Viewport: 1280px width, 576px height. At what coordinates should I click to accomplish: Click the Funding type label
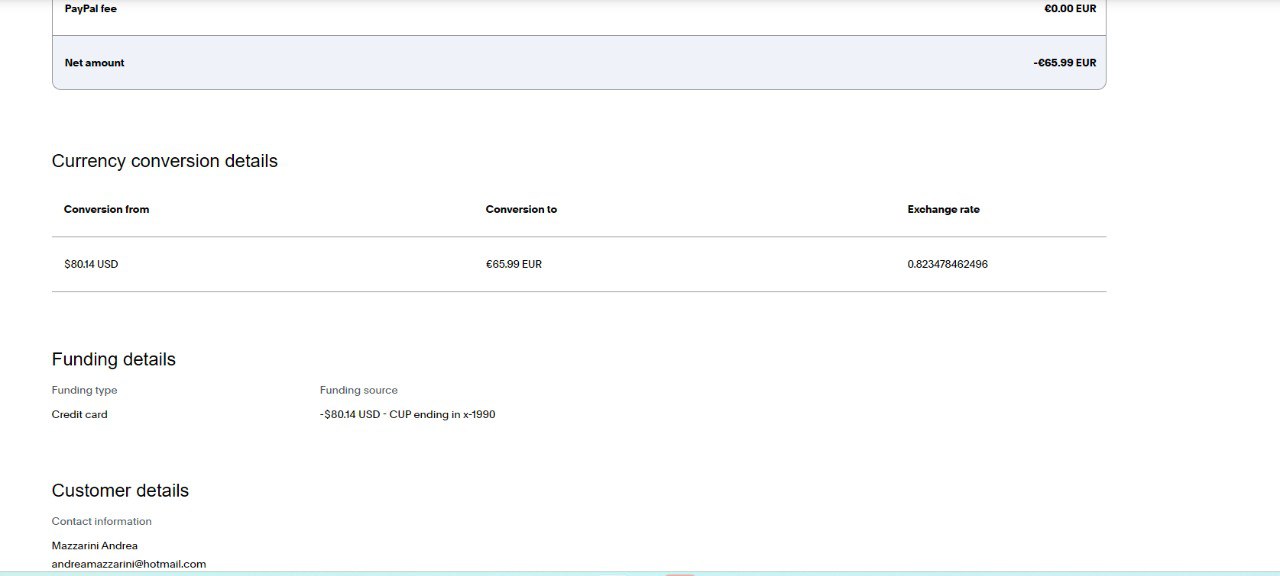(x=84, y=390)
